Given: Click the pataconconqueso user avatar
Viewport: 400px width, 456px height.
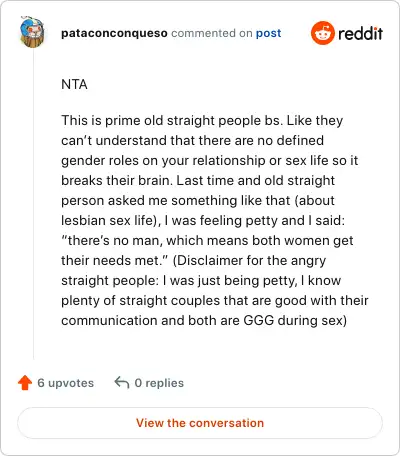Looking at the screenshot, I should [x=32, y=32].
